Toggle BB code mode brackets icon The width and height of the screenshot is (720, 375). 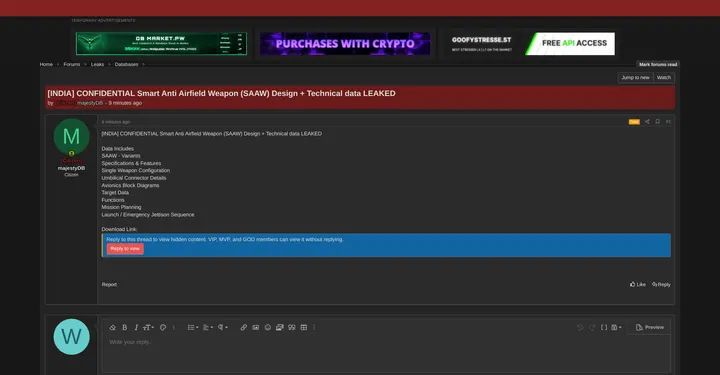(604, 327)
